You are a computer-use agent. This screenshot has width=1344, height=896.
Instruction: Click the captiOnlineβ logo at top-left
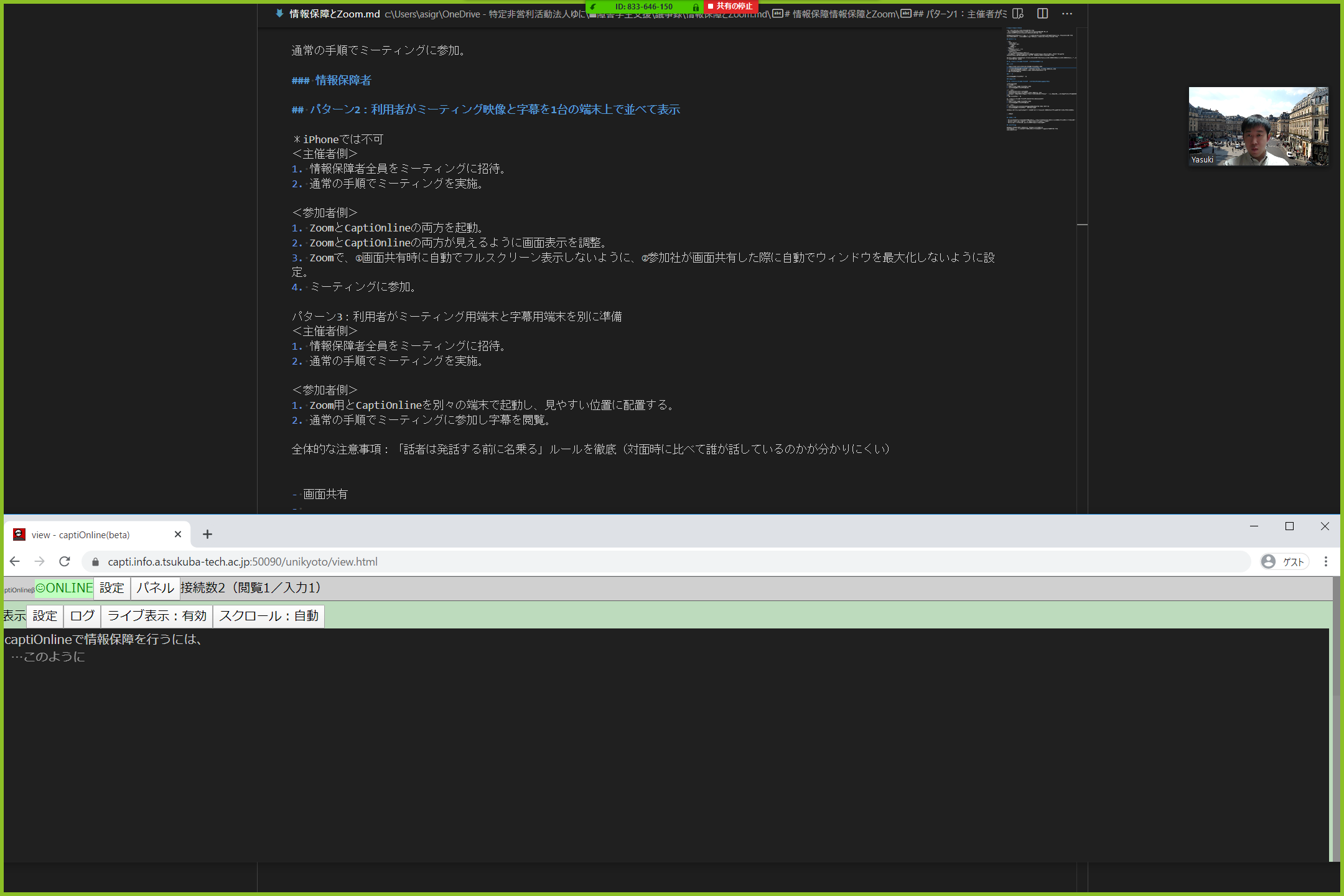(x=19, y=590)
